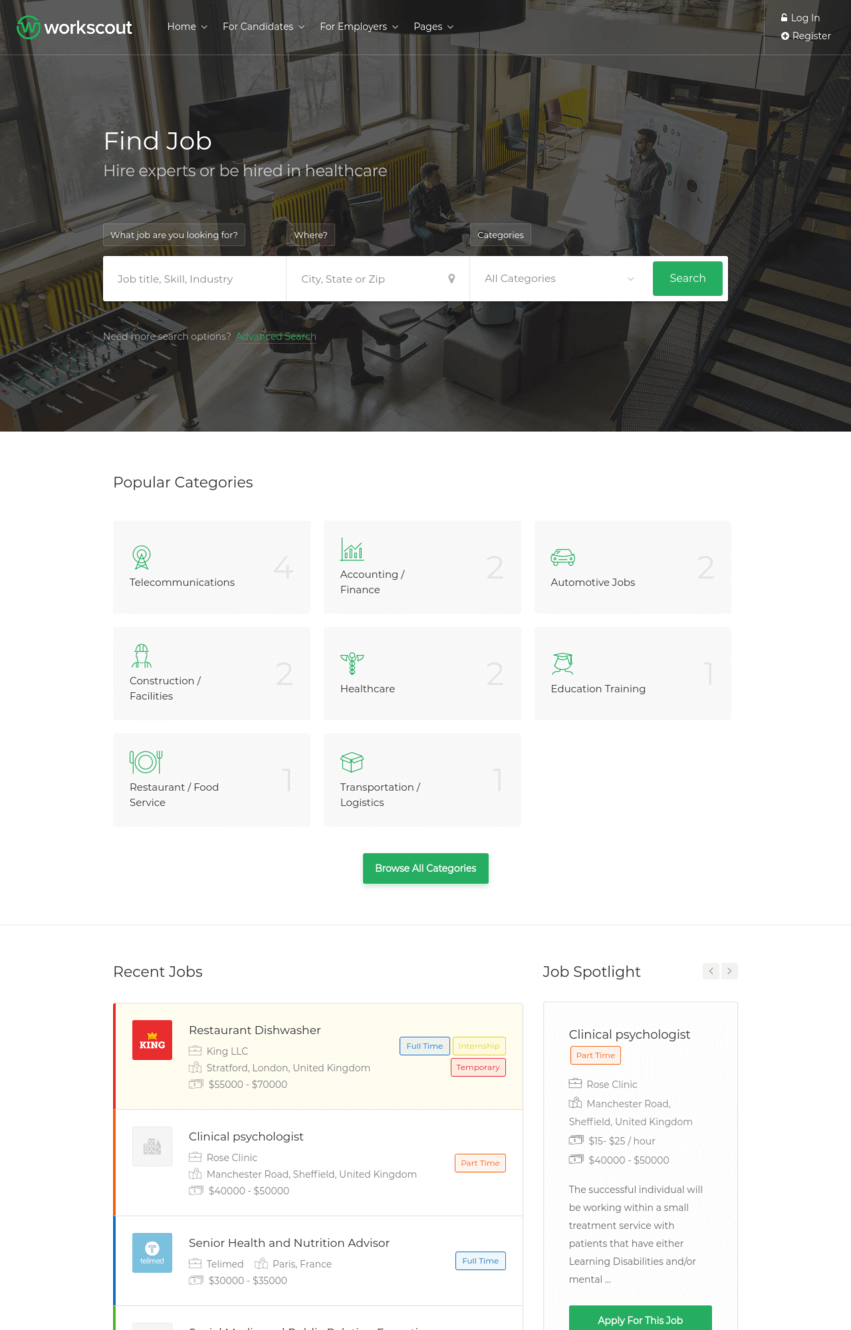Click the Telimed company name text

click(x=225, y=1265)
